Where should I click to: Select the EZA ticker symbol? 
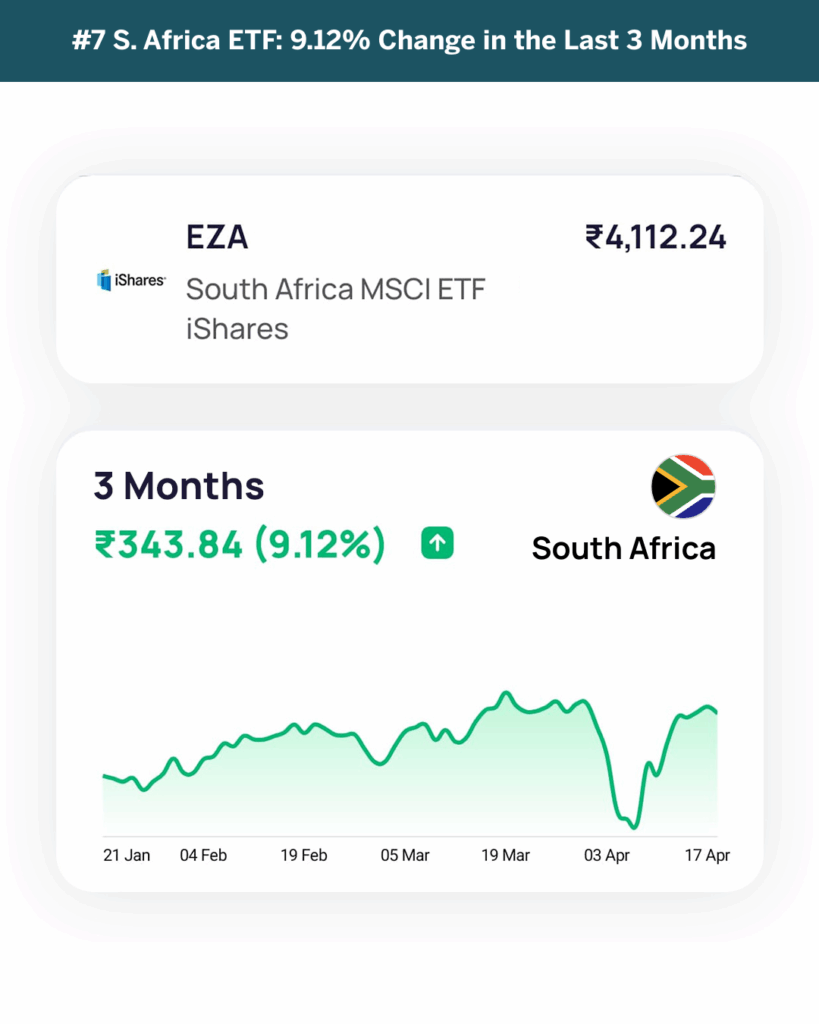tap(217, 236)
